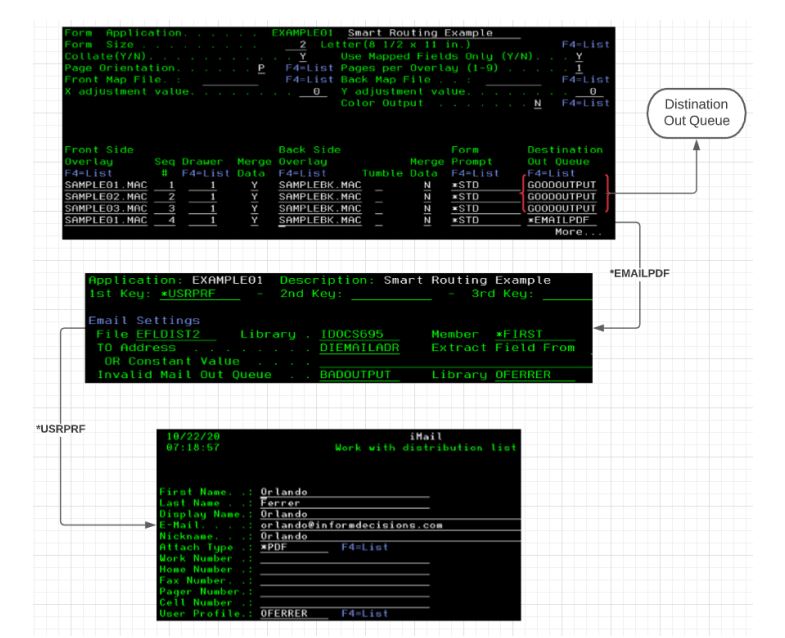785x638 pixels.
Task: Click the Nickname field
Action: 390,536
